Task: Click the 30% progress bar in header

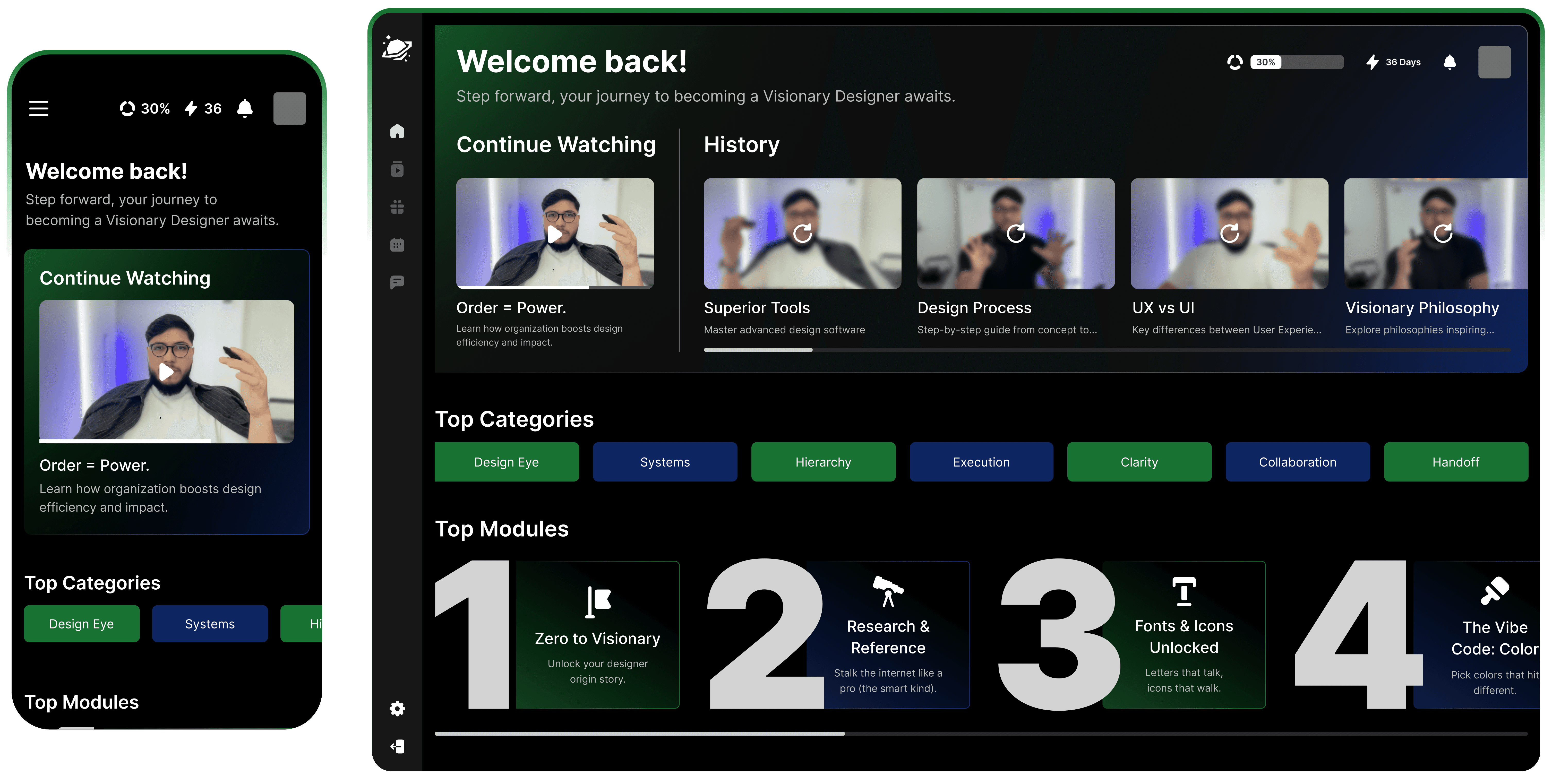Action: coord(1297,62)
